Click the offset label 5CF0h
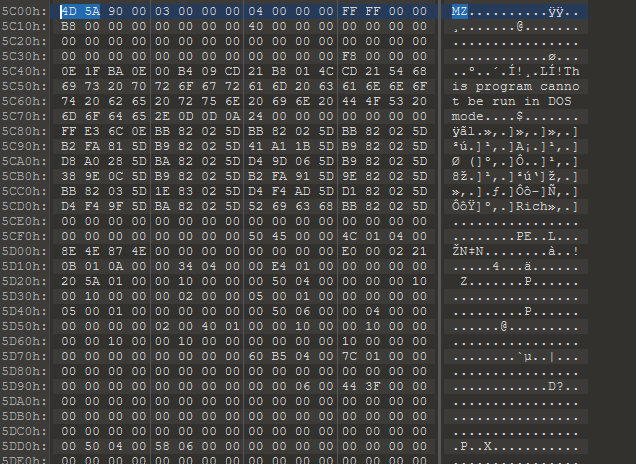The height and width of the screenshot is (464, 636). (x=24, y=236)
